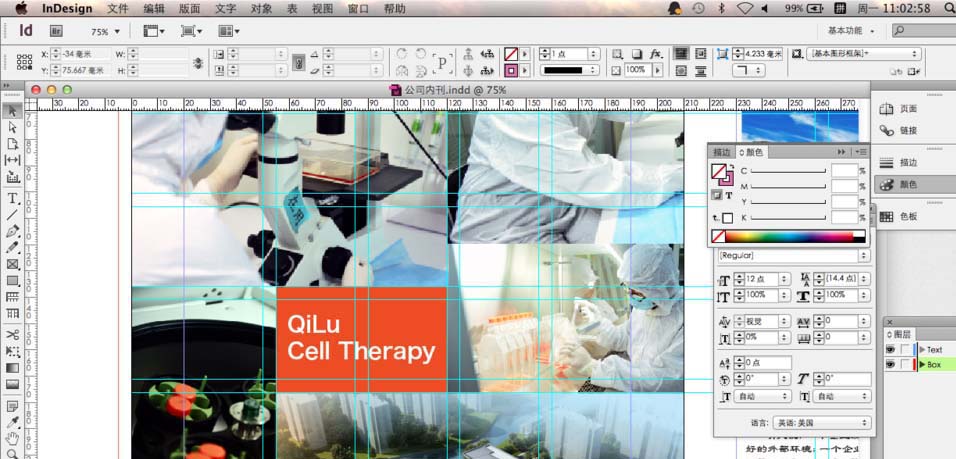Select the Pen tool

[12, 232]
